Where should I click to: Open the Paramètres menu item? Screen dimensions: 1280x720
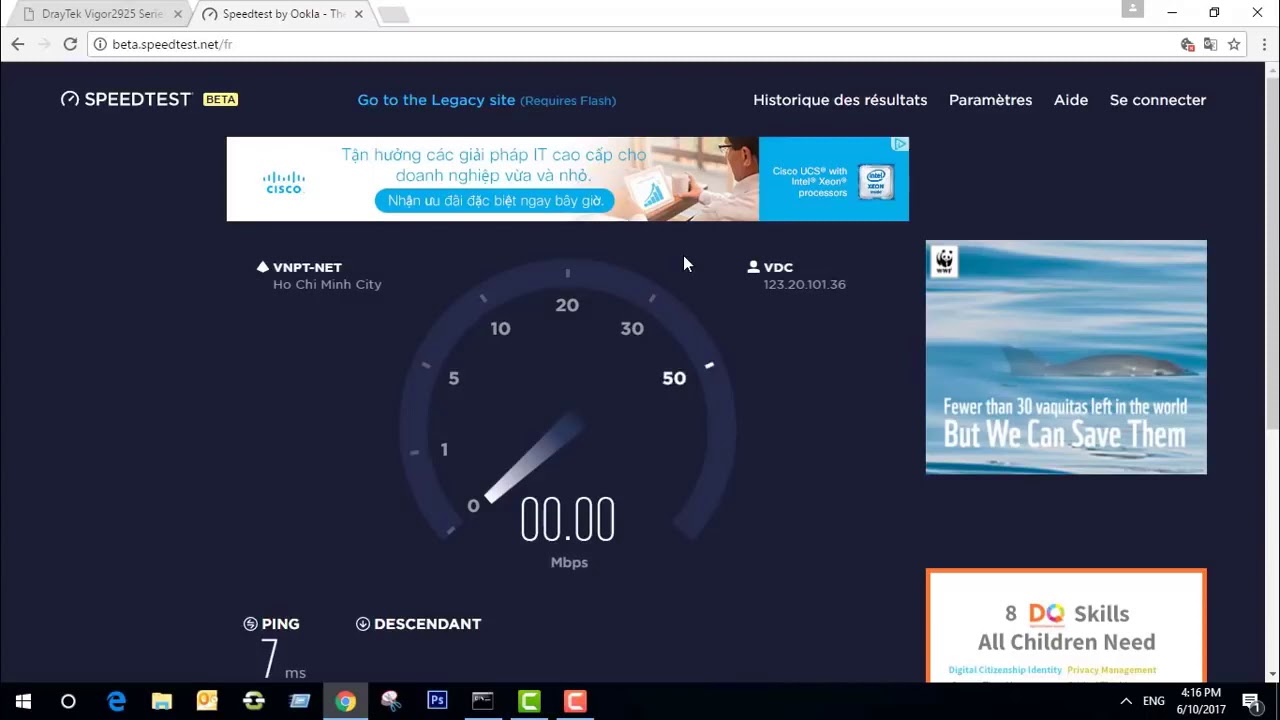click(990, 100)
